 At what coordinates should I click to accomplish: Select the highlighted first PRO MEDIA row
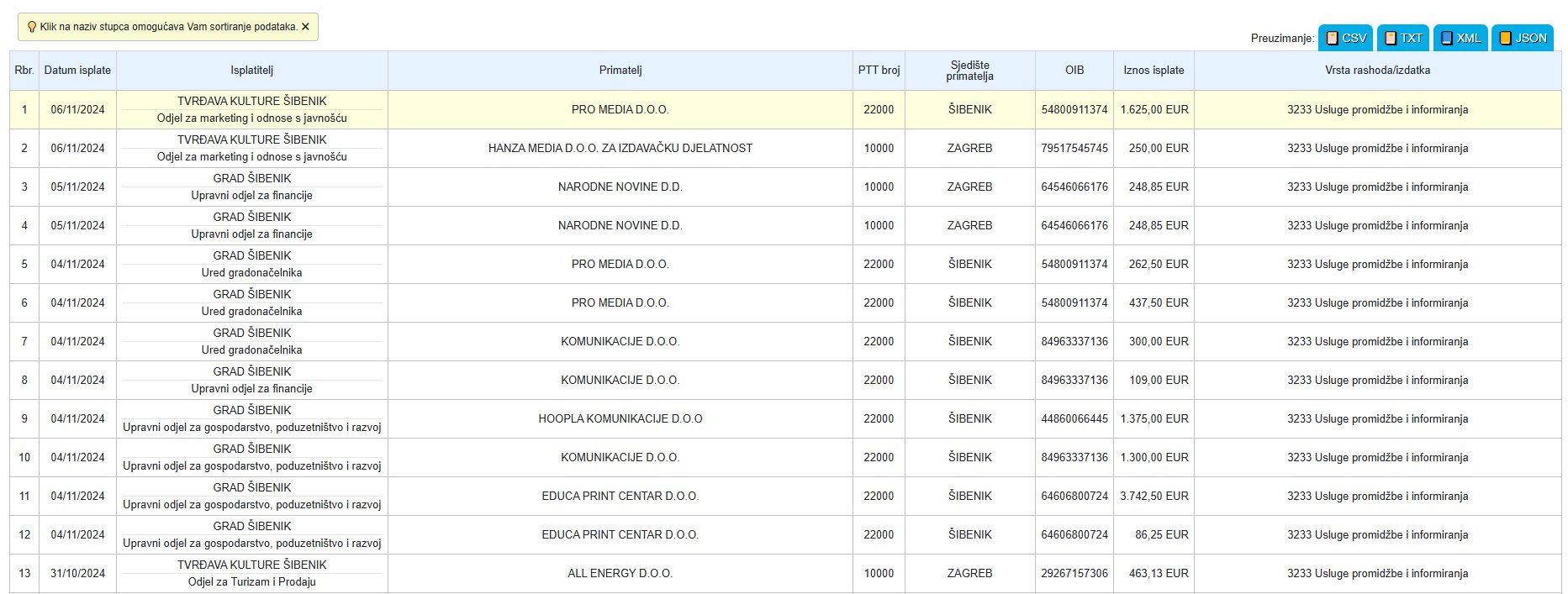[x=785, y=109]
